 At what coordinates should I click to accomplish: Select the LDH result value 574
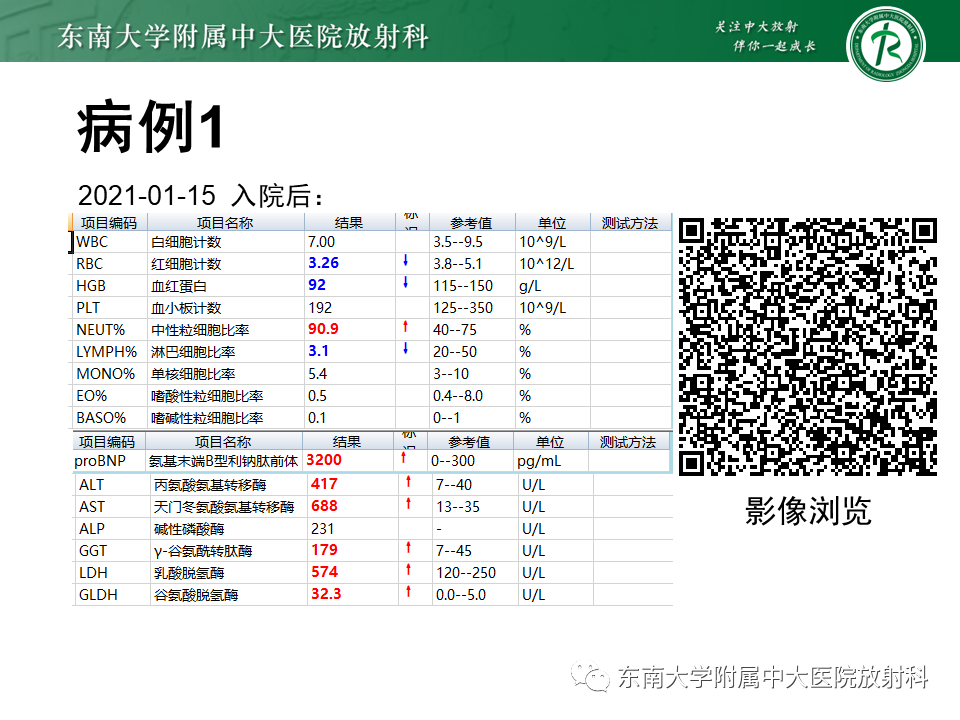pos(324,572)
